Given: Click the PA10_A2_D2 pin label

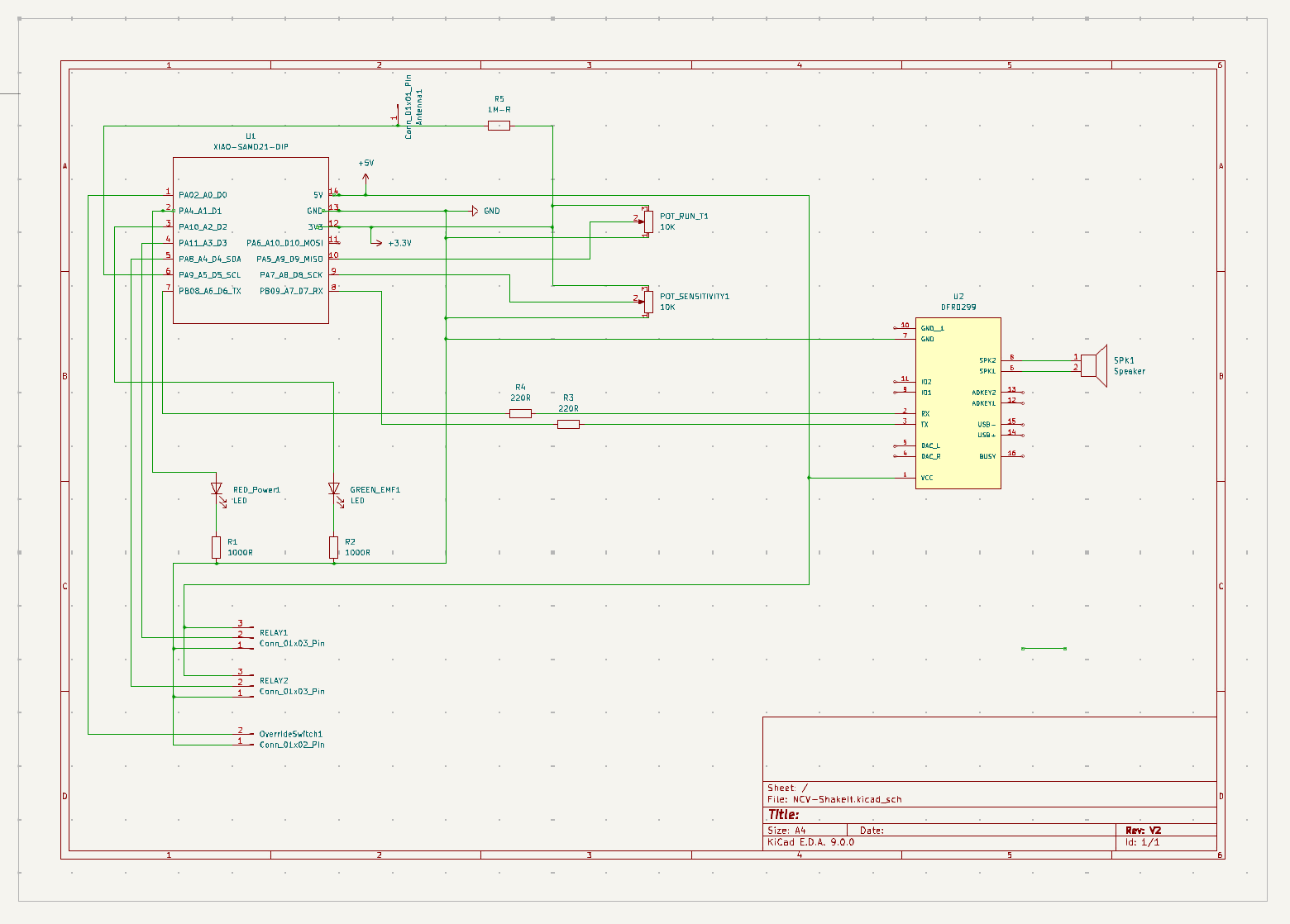Looking at the screenshot, I should (203, 226).
